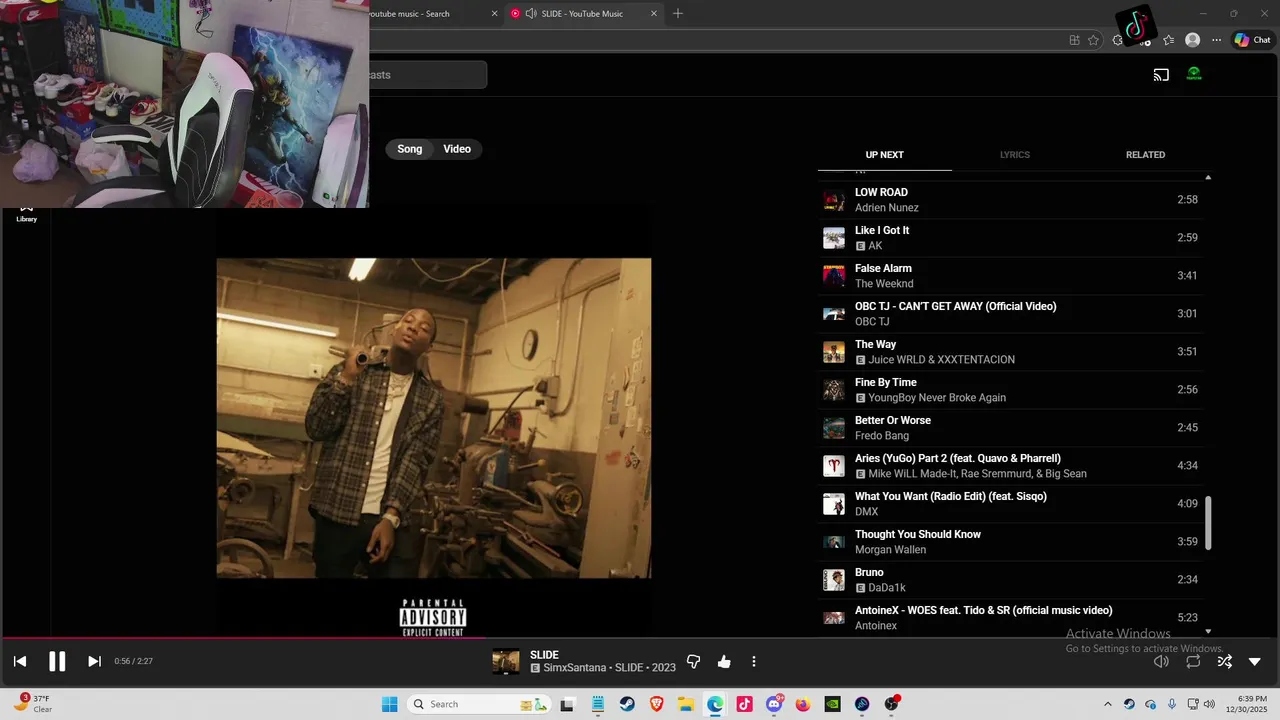Dislike the song SLIDE

693,662
